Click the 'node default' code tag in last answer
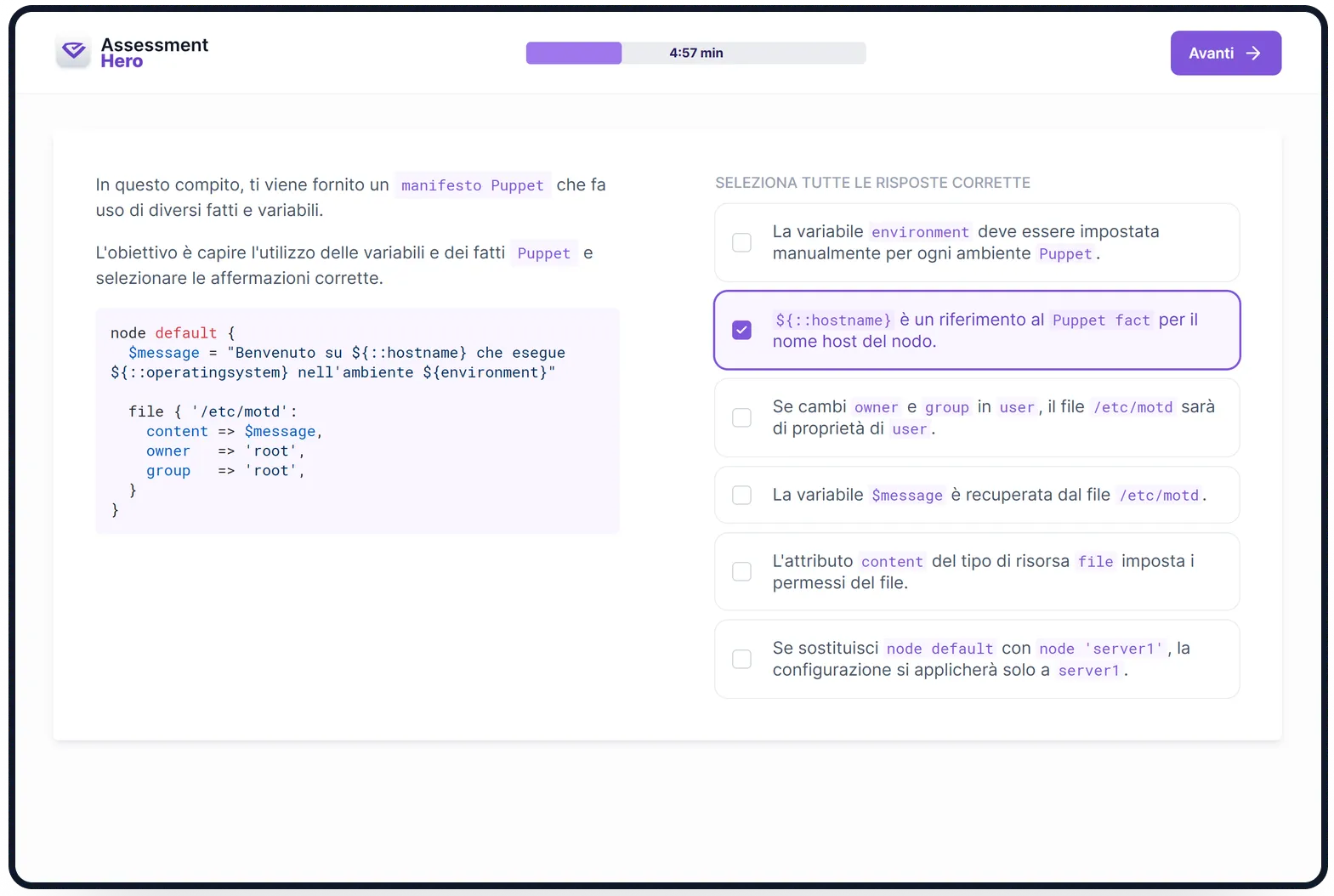 (x=939, y=649)
